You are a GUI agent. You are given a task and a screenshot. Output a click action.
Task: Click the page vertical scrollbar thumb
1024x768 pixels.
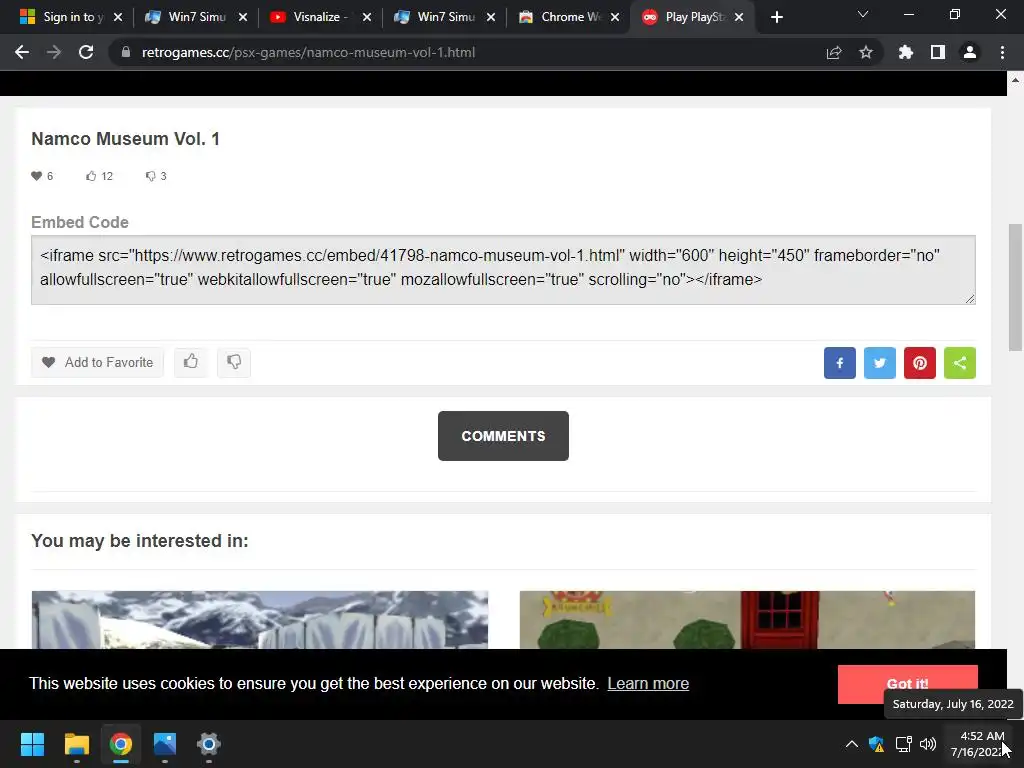[1015, 287]
